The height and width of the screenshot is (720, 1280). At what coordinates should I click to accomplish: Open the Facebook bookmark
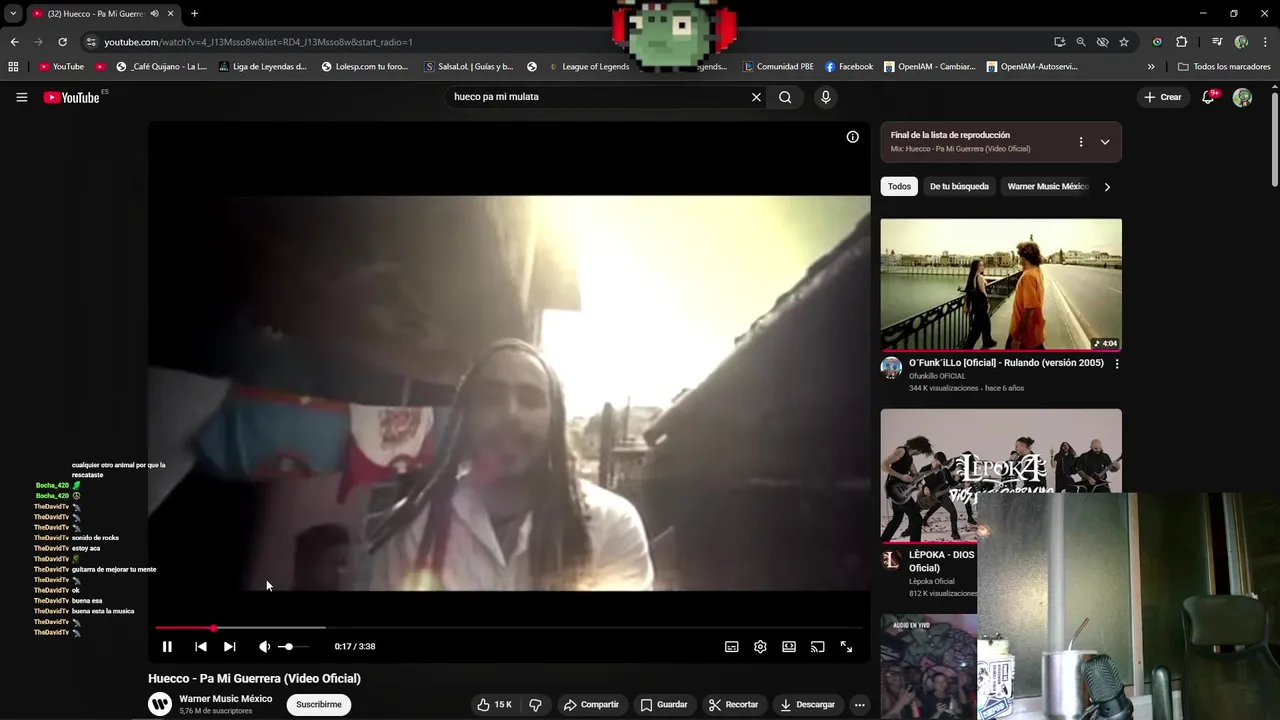[x=849, y=67]
